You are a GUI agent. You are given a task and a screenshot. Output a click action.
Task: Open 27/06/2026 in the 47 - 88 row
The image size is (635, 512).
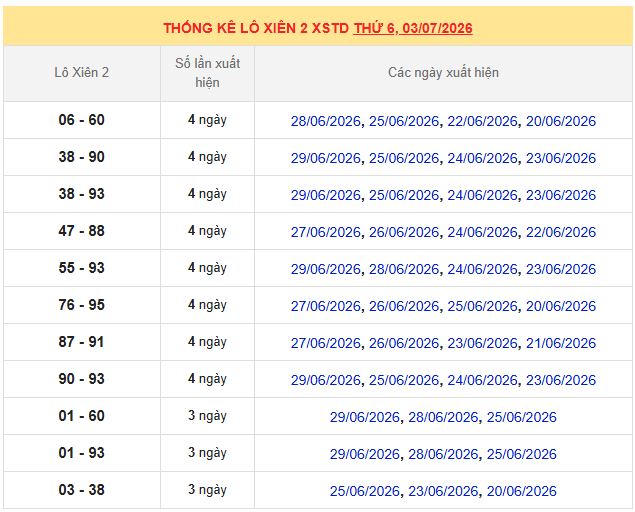click(x=326, y=232)
